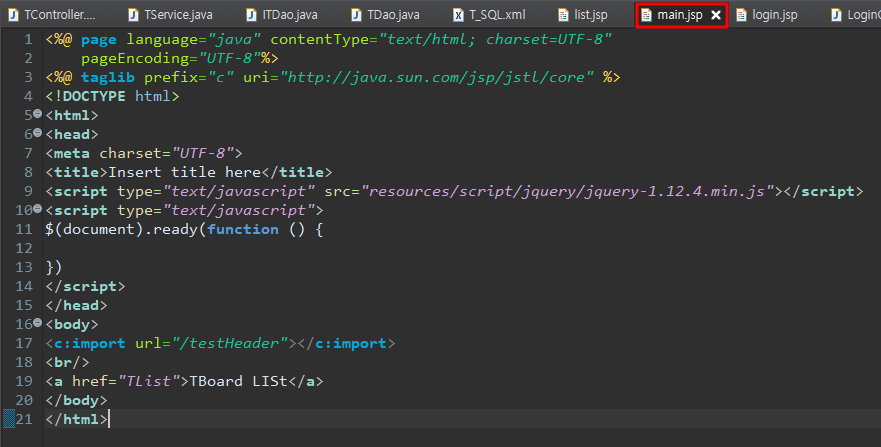This screenshot has width=881, height=447.
Task: Click the JSP file icon on main.jsp tab
Action: pyautogui.click(x=646, y=15)
